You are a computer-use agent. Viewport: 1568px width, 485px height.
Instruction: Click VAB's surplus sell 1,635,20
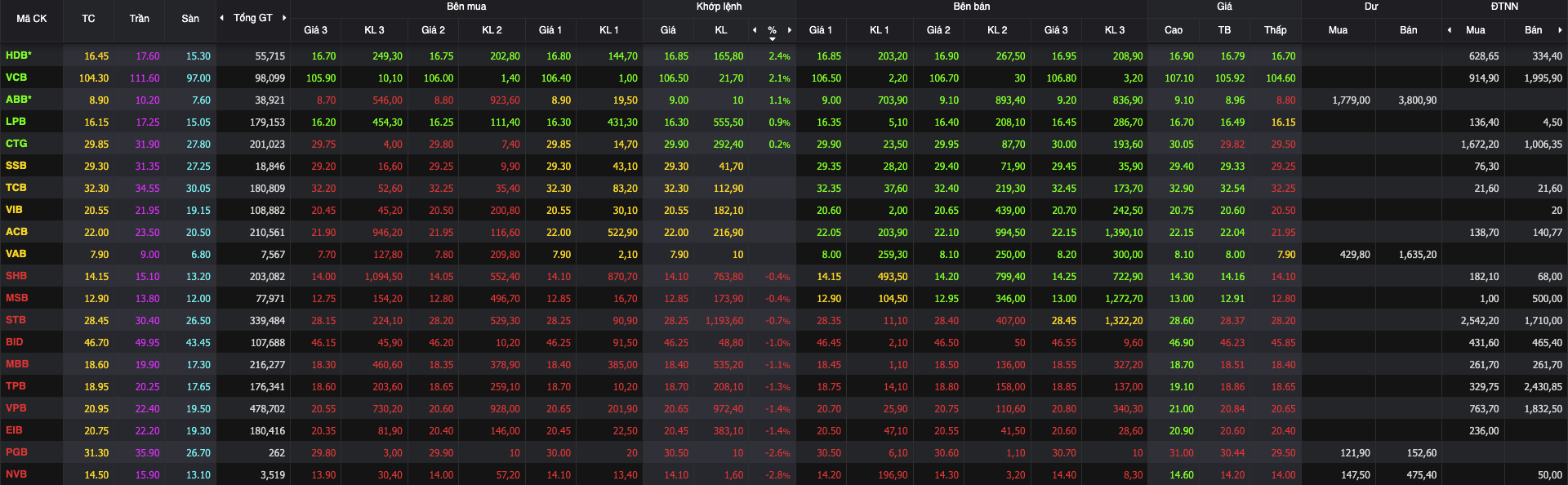click(x=1418, y=255)
